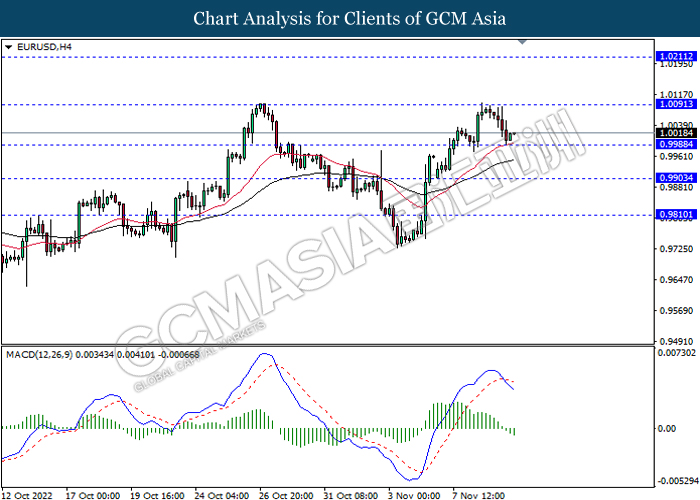Select the current price tag 1.00184
Viewport: 700px width, 500px height.
point(676,133)
